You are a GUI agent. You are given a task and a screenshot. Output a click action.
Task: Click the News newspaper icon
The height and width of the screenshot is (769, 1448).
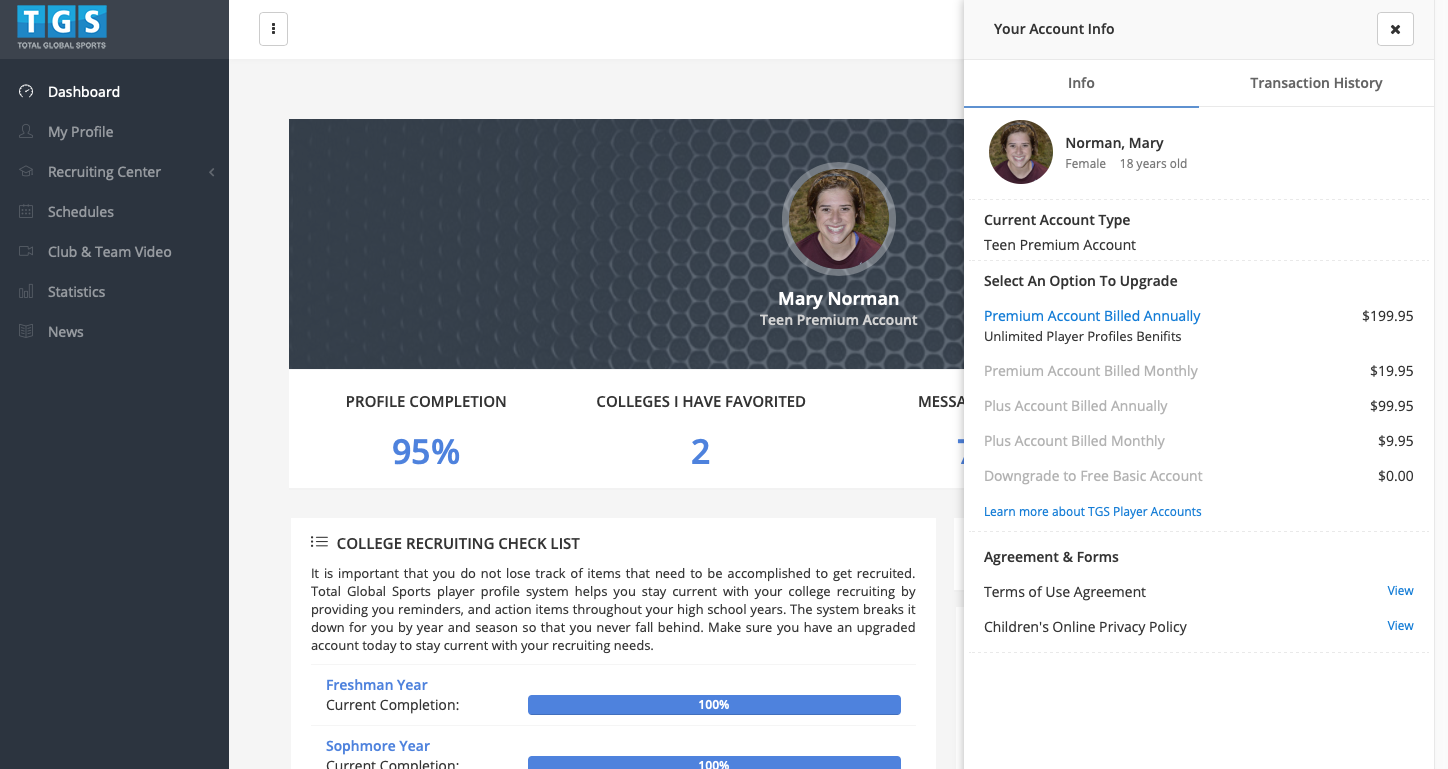[x=27, y=332]
